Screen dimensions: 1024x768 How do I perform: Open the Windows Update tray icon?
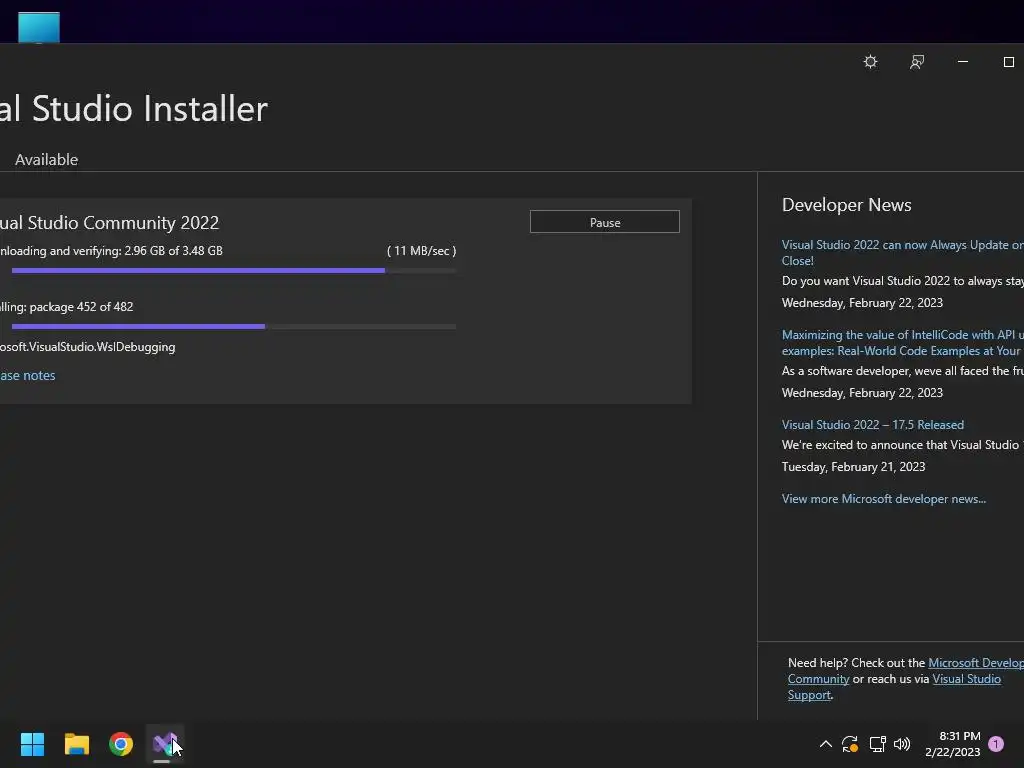click(x=850, y=744)
